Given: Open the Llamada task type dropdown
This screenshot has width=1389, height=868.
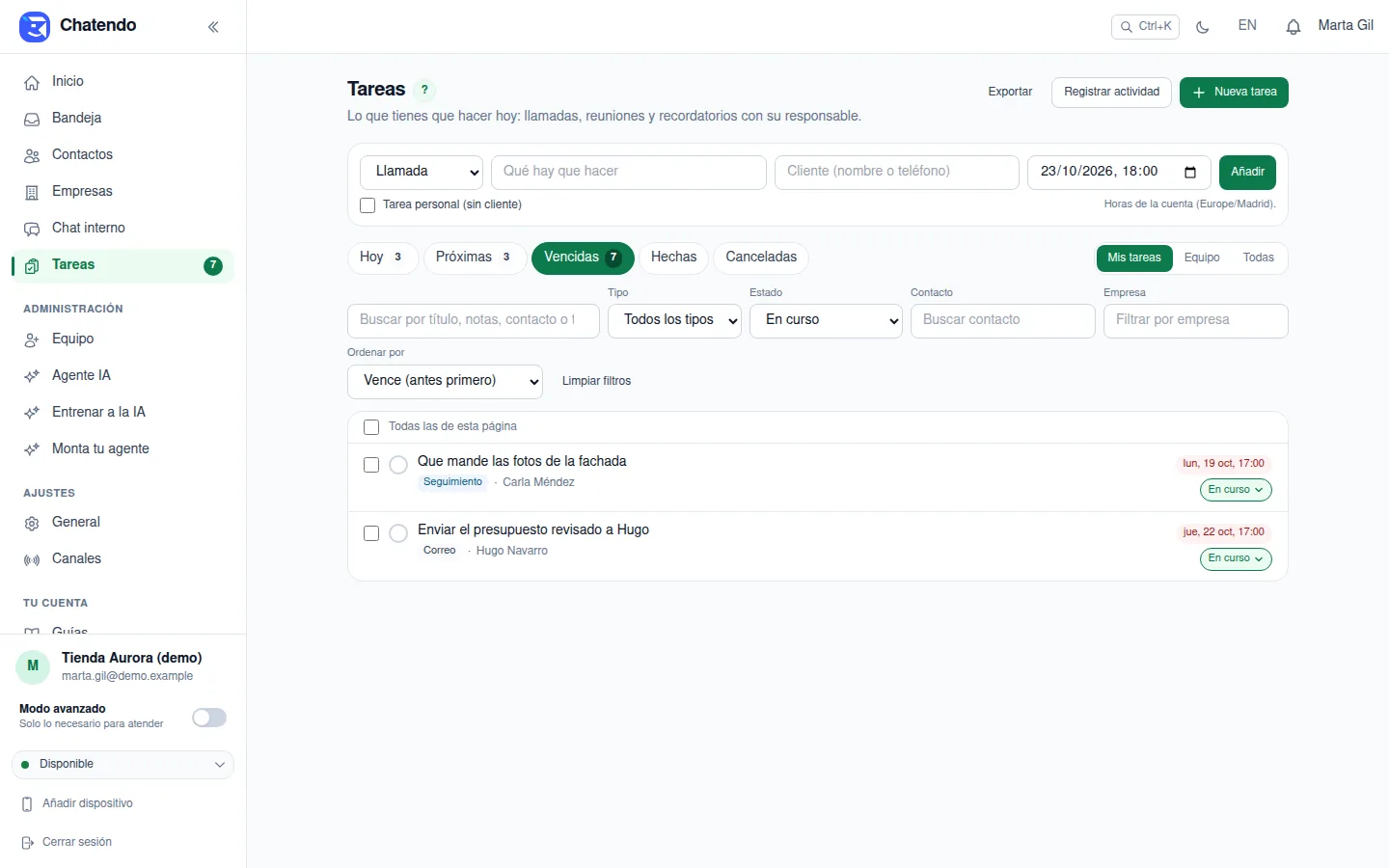Looking at the screenshot, I should tap(422, 172).
